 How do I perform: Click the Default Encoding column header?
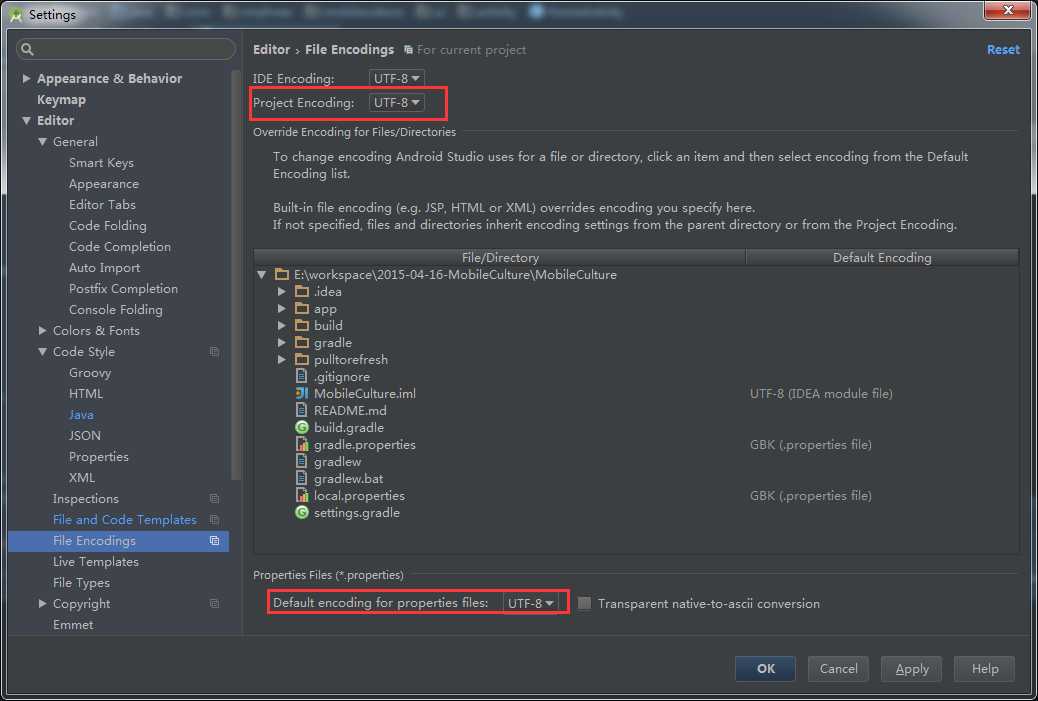[x=882, y=257]
